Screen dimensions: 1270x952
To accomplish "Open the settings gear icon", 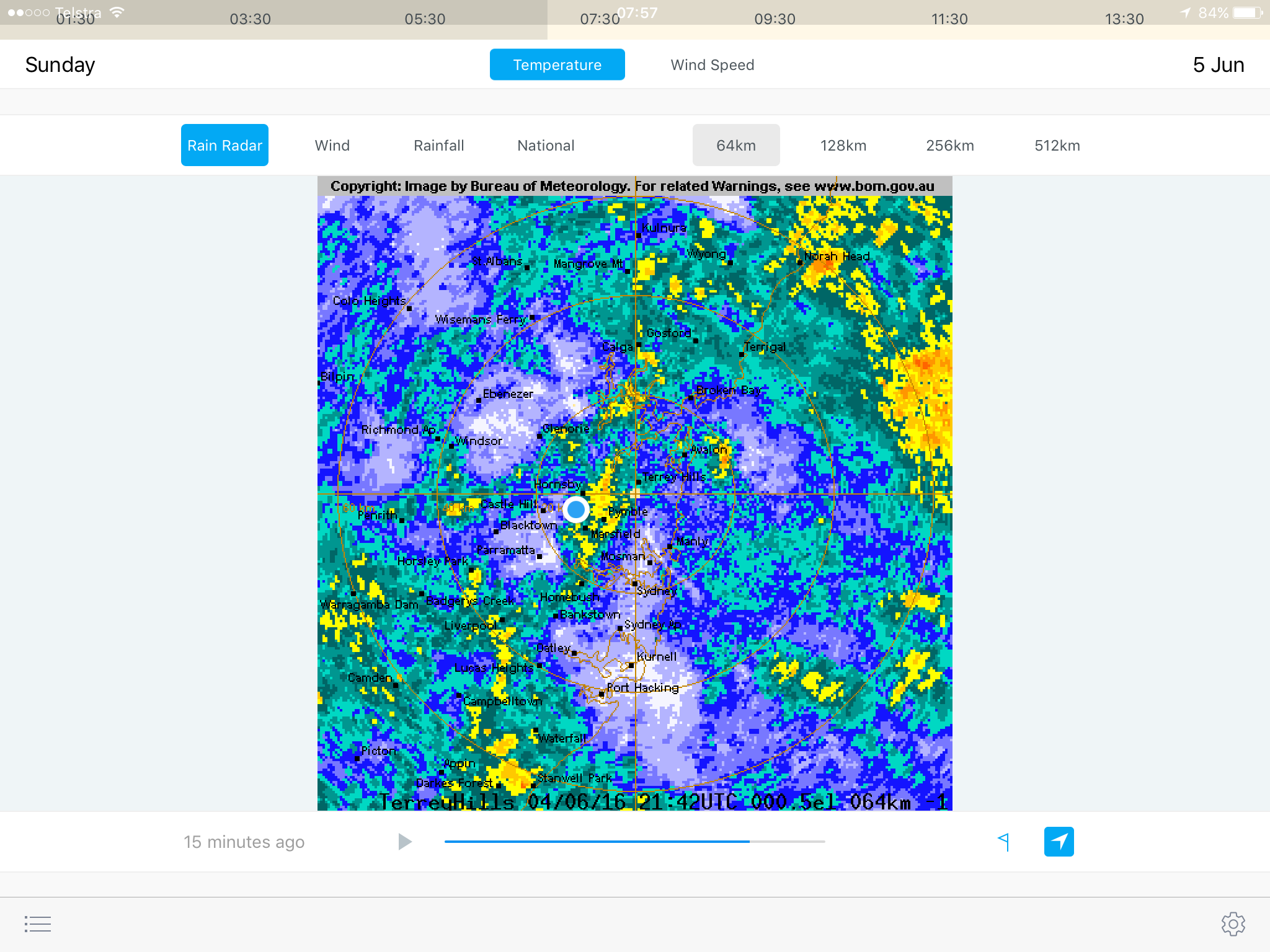I will (1233, 924).
